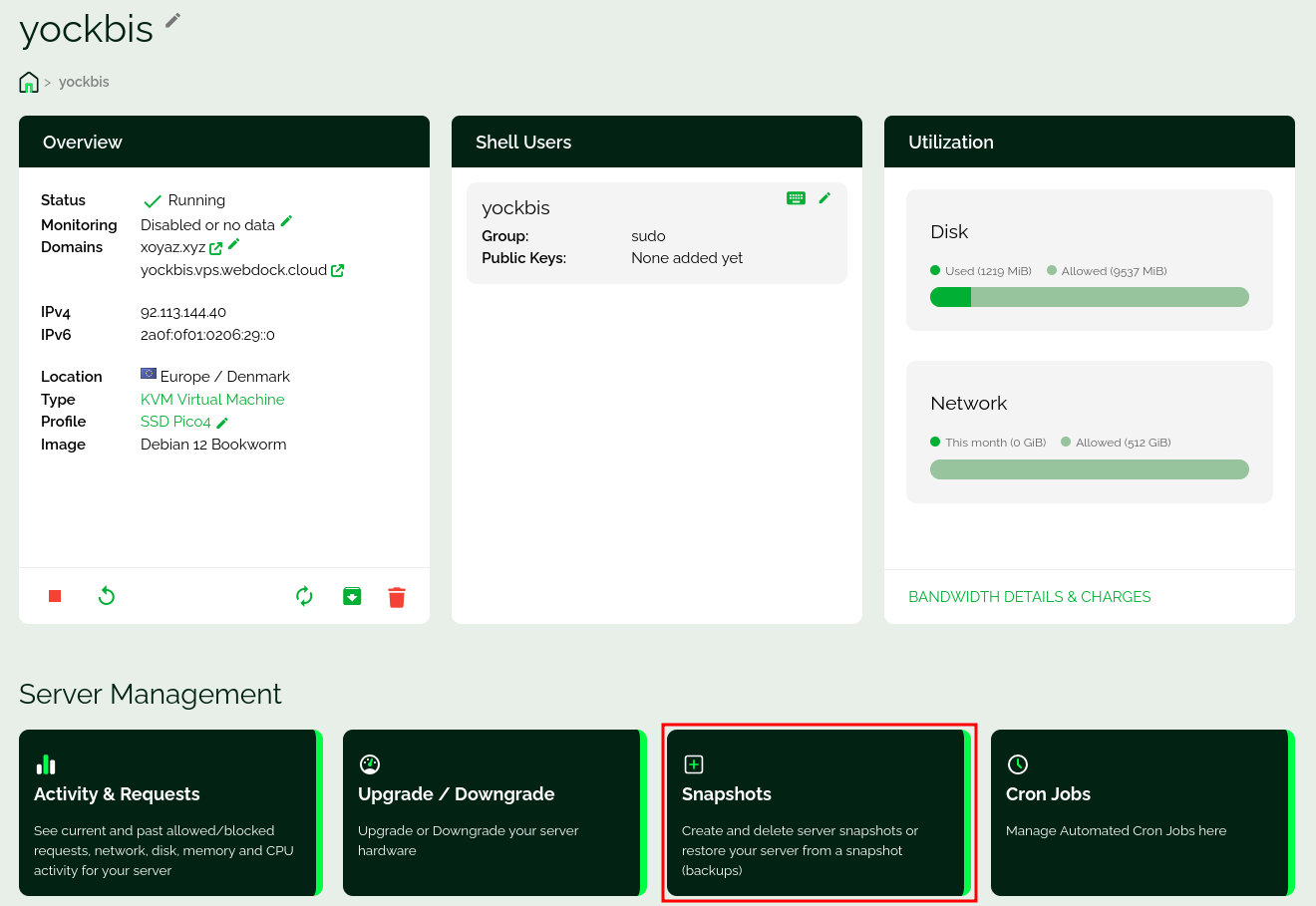The width and height of the screenshot is (1316, 906).
Task: Delete server using red trash icon
Action: [x=397, y=597]
